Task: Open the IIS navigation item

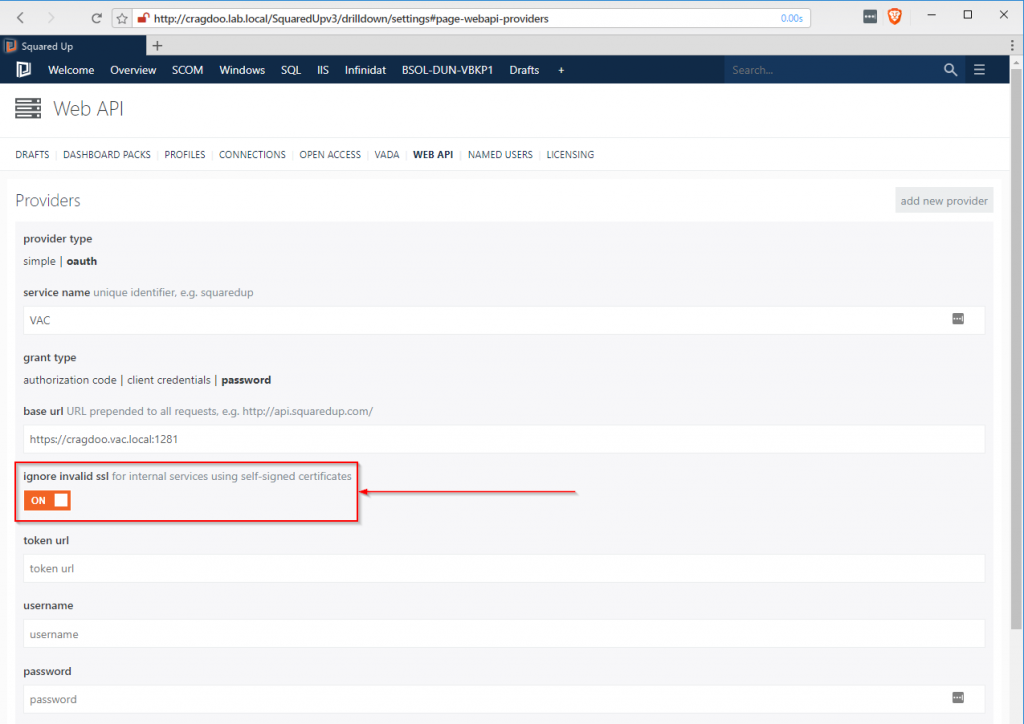Action: (x=323, y=70)
